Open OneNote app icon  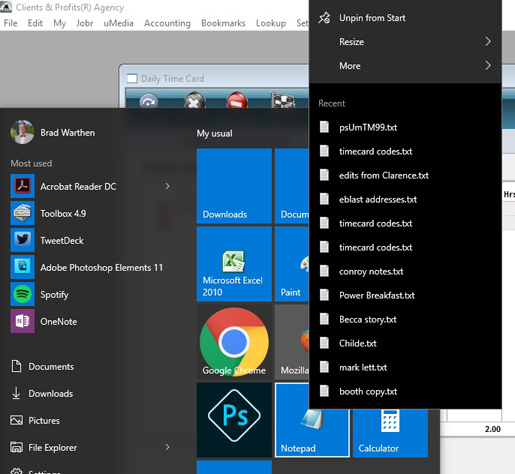(22, 321)
